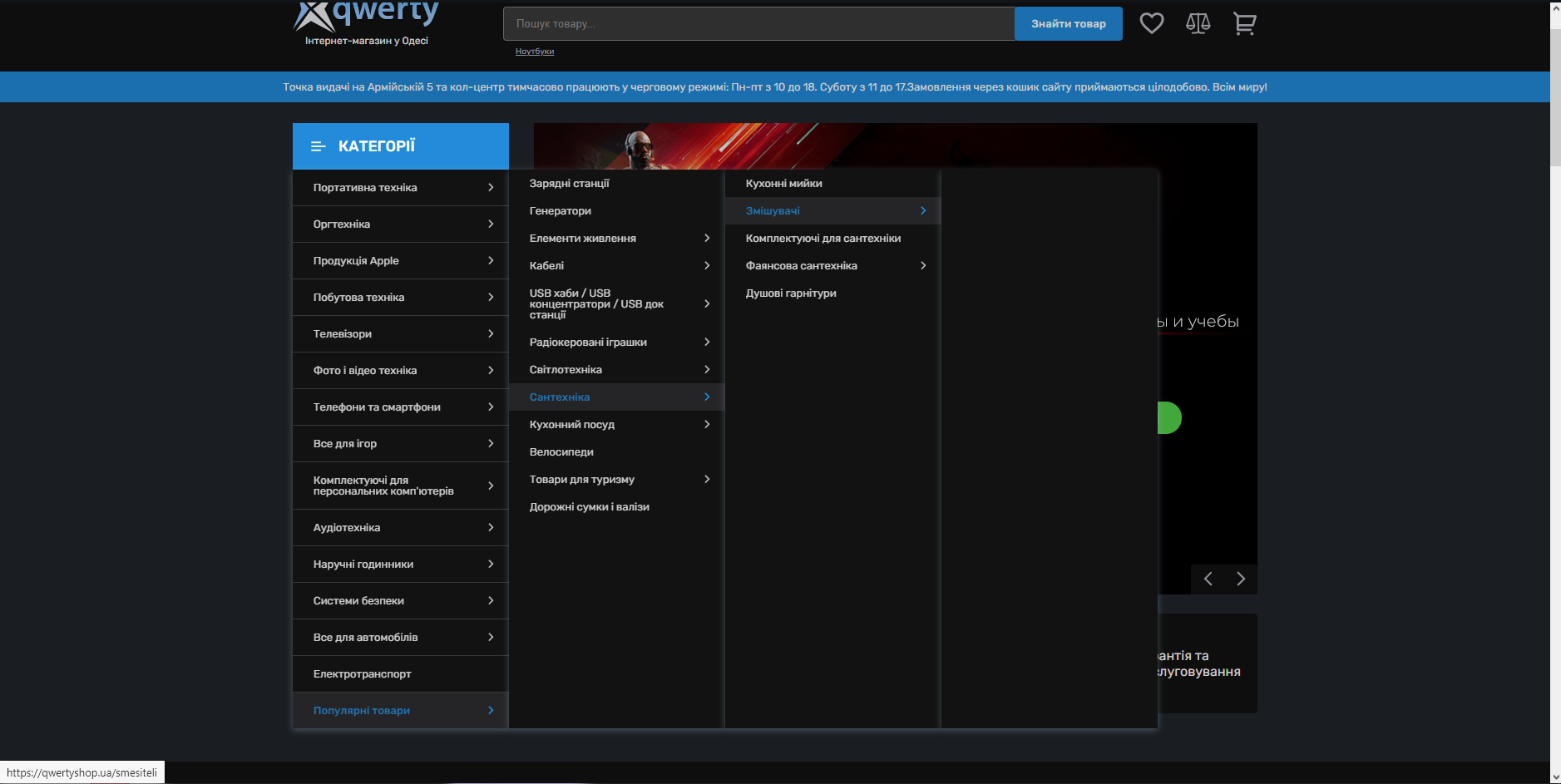
Task: Go to previous banner slide arrow
Action: coord(1208,579)
